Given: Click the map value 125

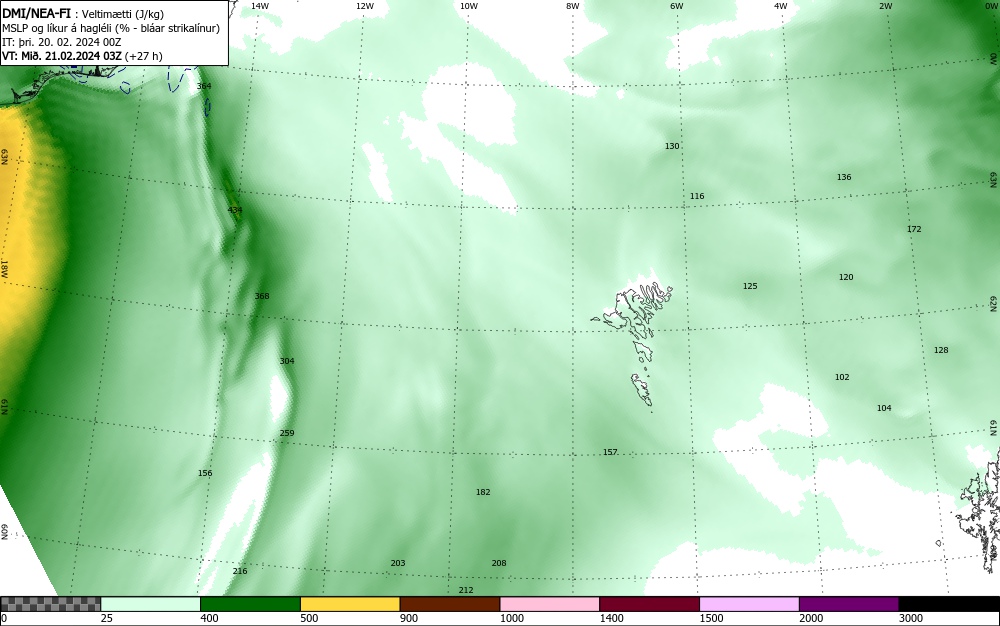Looking at the screenshot, I should pyautogui.click(x=750, y=286).
